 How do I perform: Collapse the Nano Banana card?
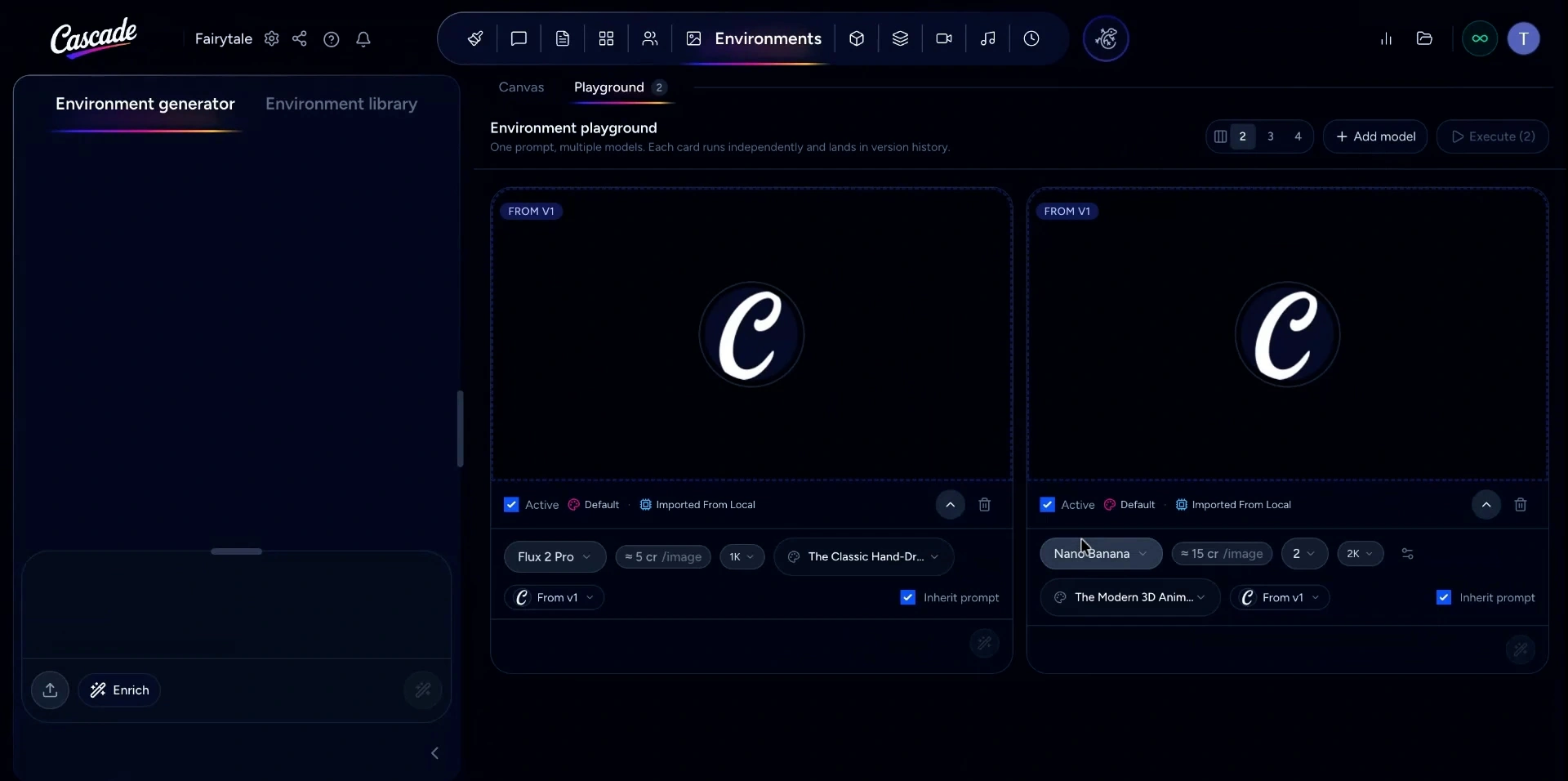click(1486, 505)
